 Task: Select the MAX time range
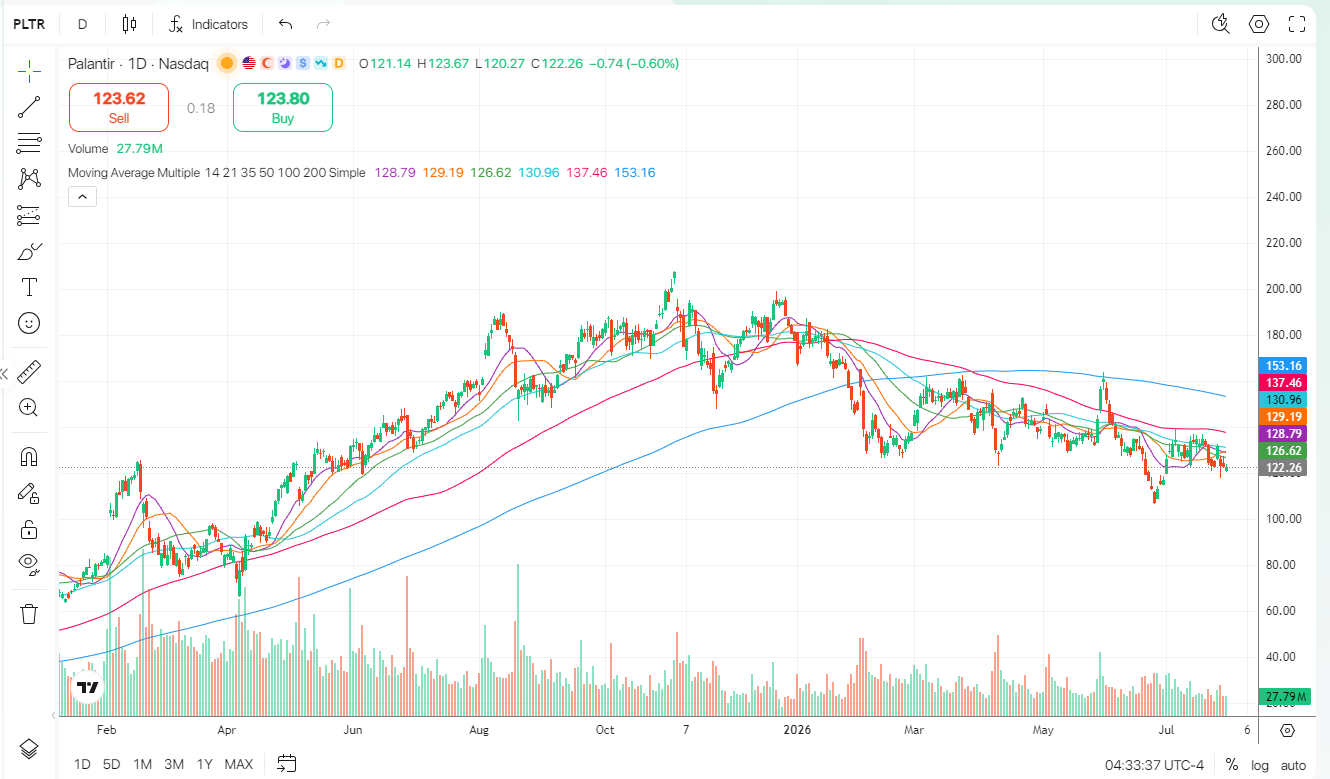[239, 764]
